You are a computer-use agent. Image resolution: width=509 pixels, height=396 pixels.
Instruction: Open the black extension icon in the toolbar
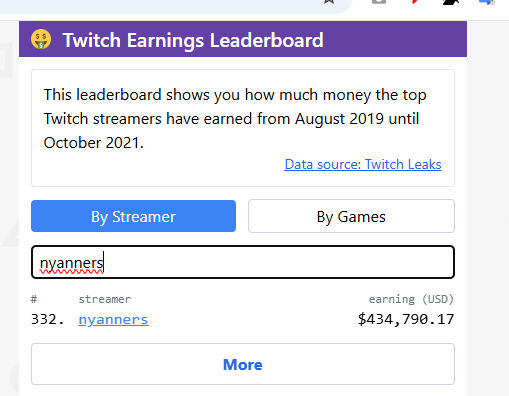(451, 2)
